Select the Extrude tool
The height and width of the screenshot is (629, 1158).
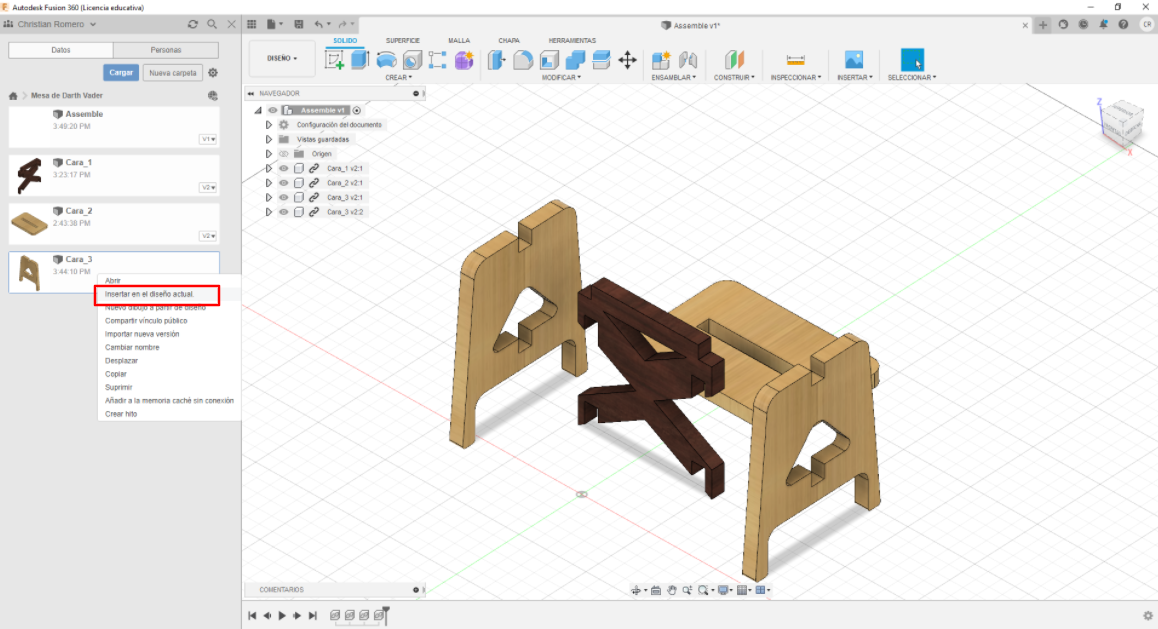click(360, 60)
